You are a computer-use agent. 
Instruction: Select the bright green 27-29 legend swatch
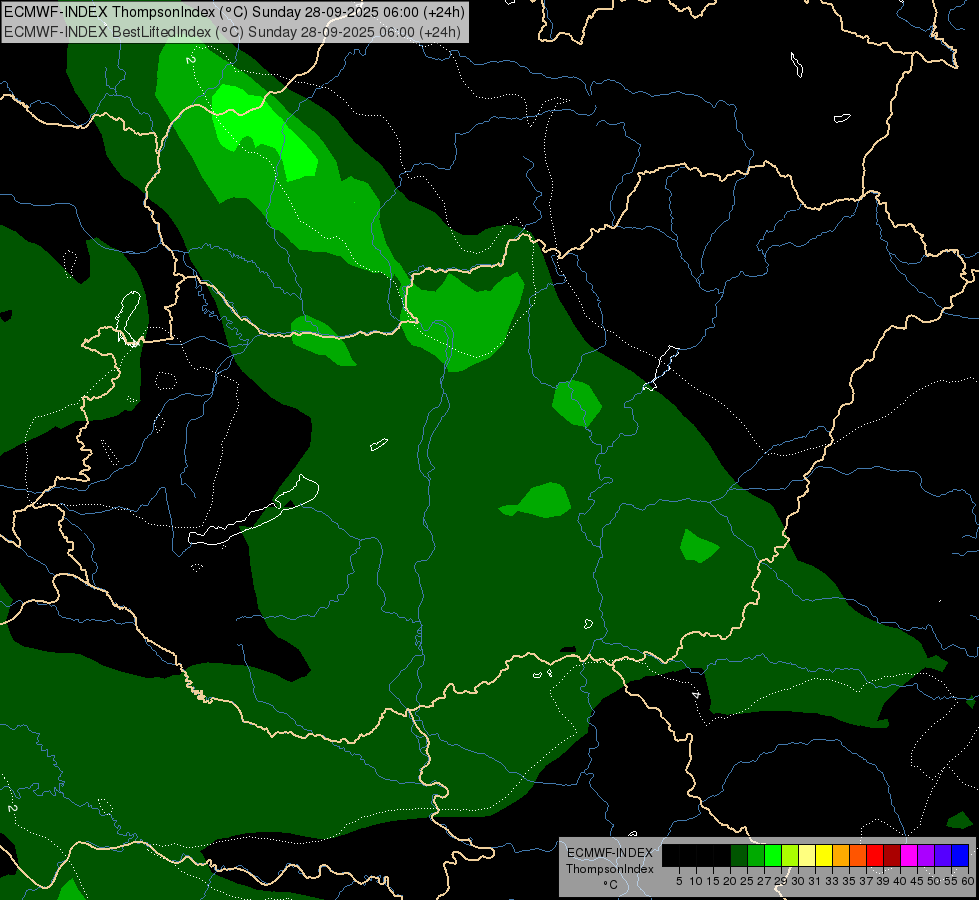[x=773, y=855]
